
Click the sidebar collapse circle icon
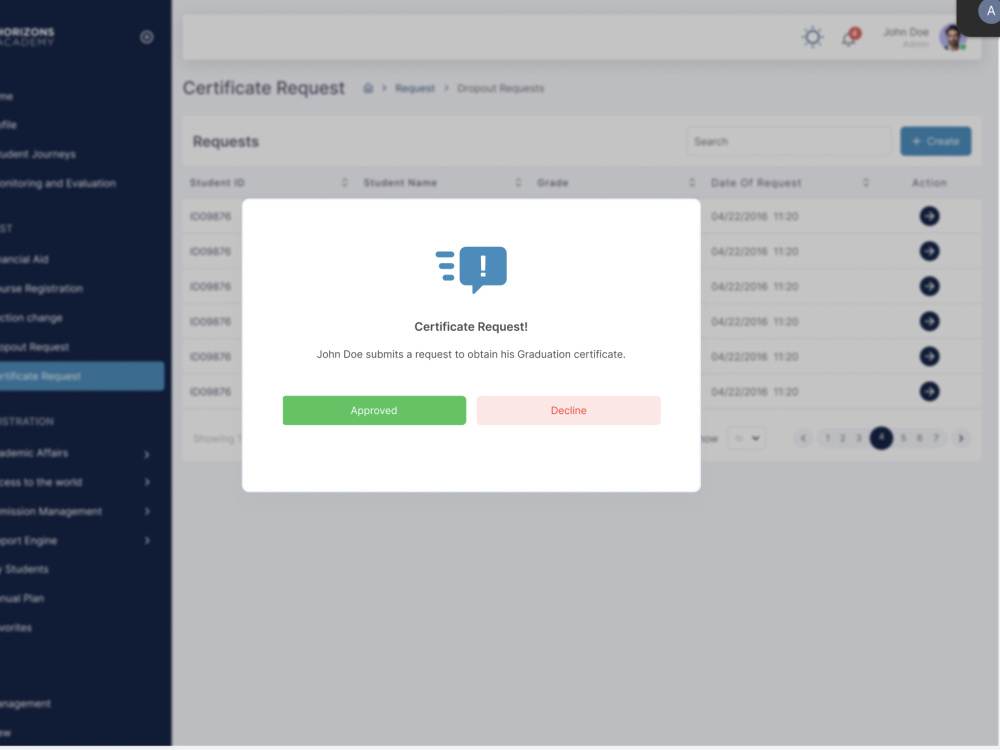tap(147, 37)
